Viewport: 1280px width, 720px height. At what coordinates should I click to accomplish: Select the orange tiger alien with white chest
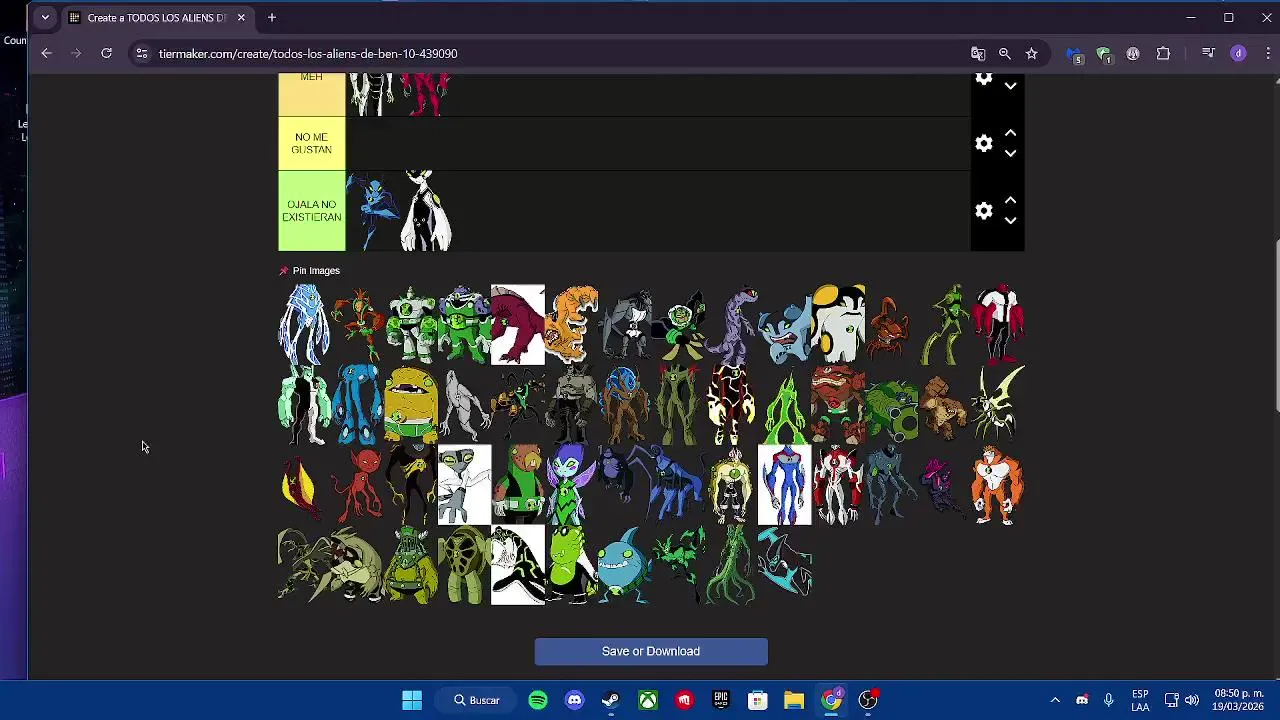point(998,485)
